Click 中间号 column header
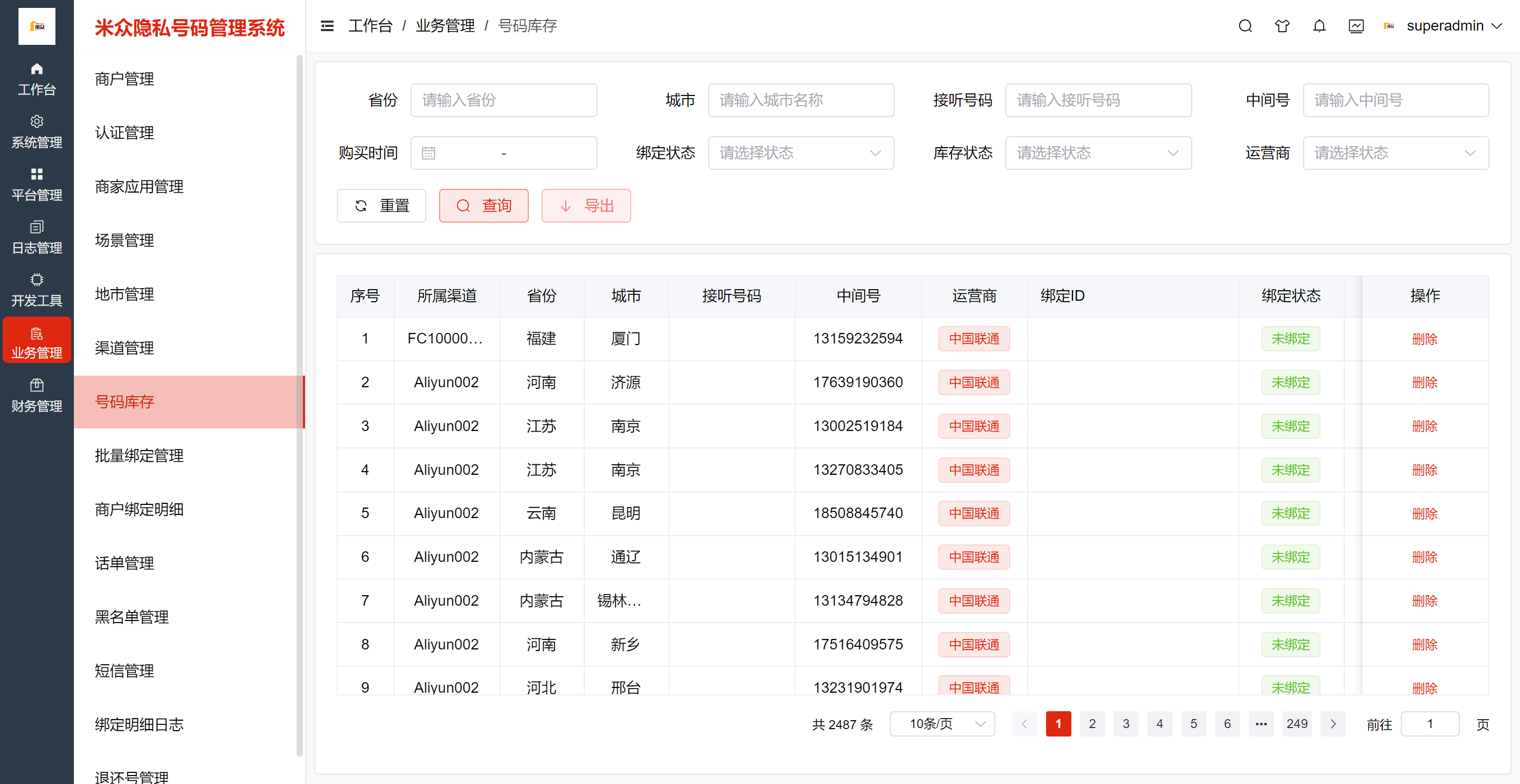This screenshot has width=1520, height=784. coord(858,295)
